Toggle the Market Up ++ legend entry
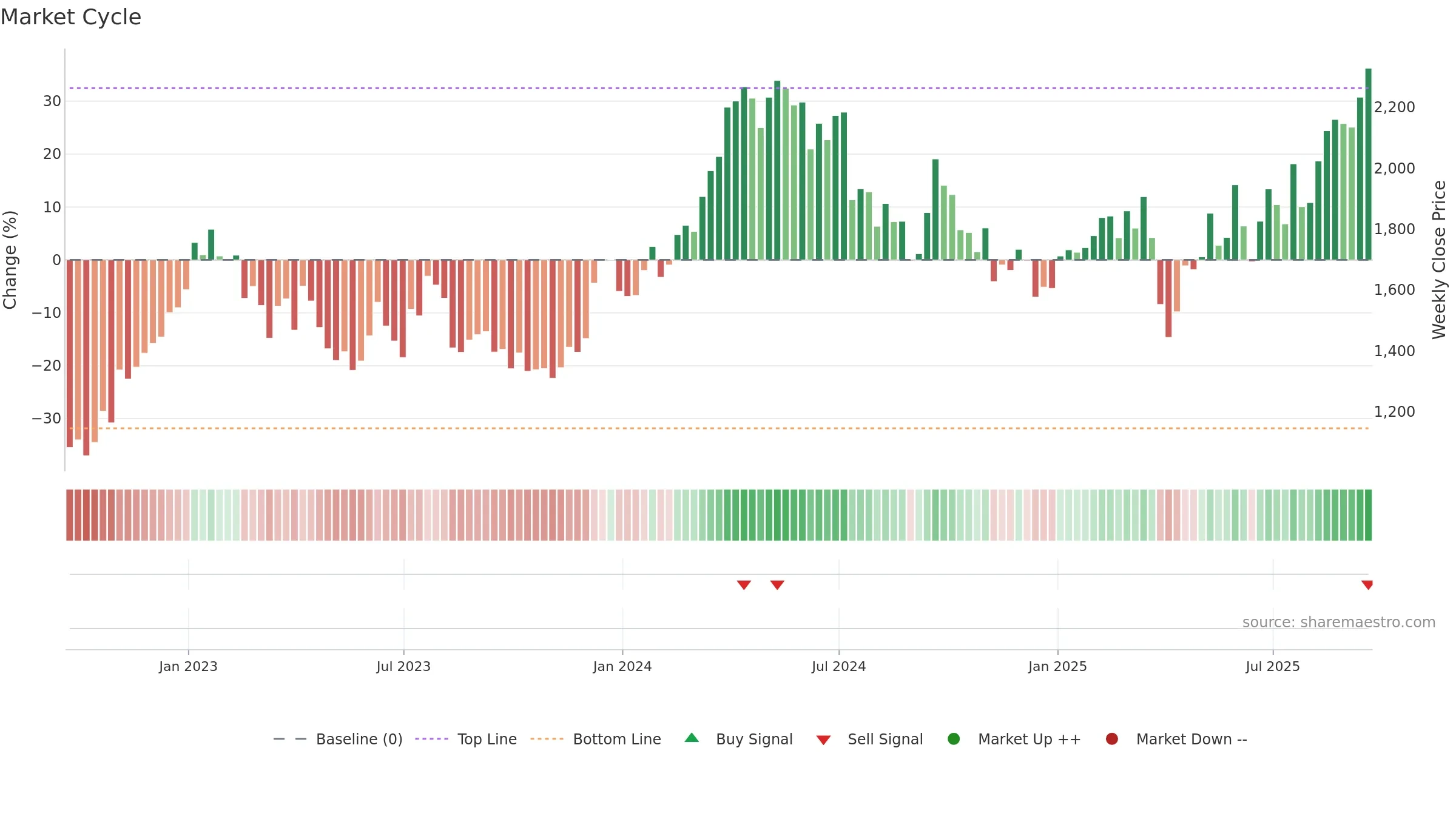Viewport: 1456px width, 819px height. click(1014, 739)
